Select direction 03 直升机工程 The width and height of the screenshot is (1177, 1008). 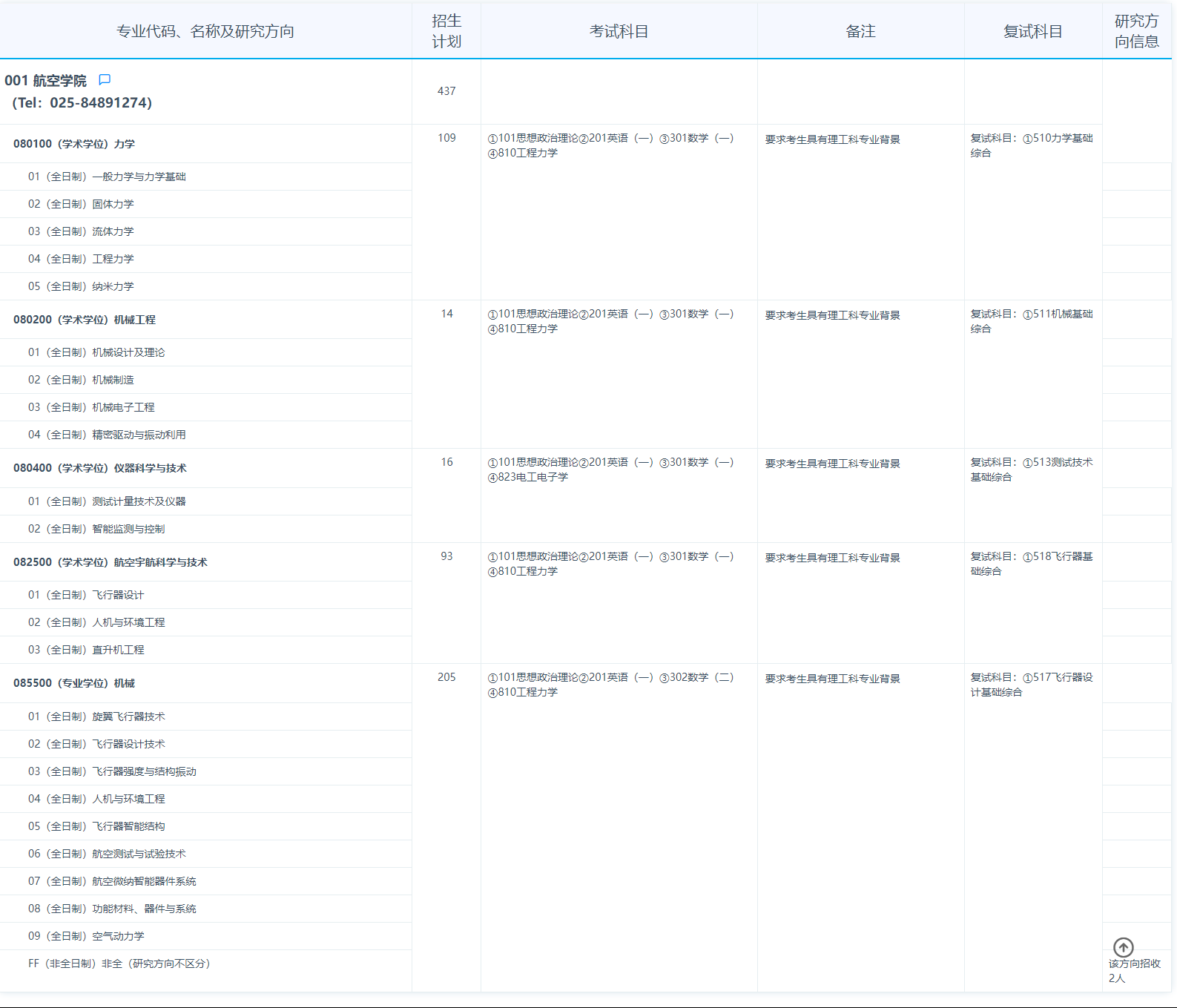205,650
